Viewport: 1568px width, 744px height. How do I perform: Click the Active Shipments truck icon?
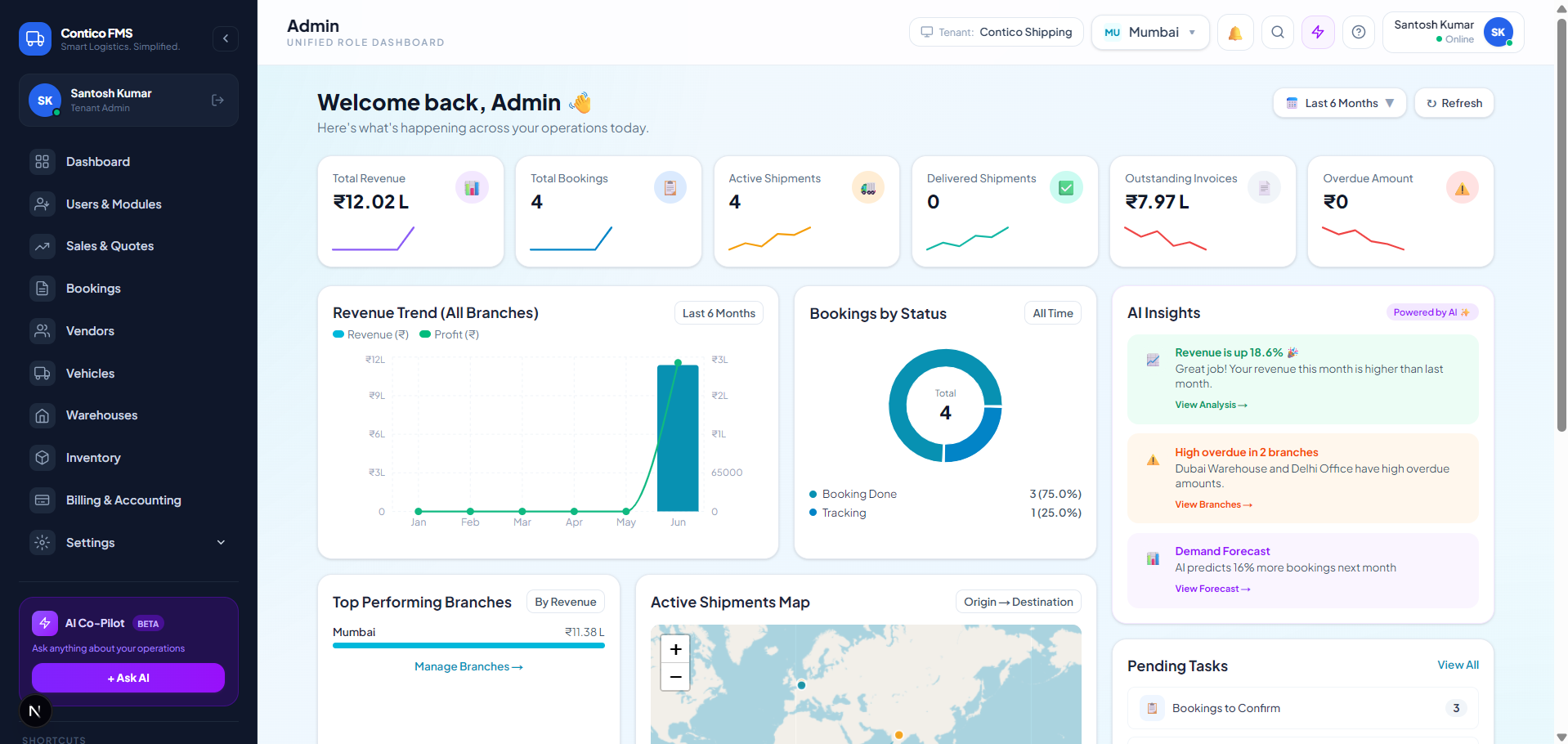pyautogui.click(x=868, y=188)
